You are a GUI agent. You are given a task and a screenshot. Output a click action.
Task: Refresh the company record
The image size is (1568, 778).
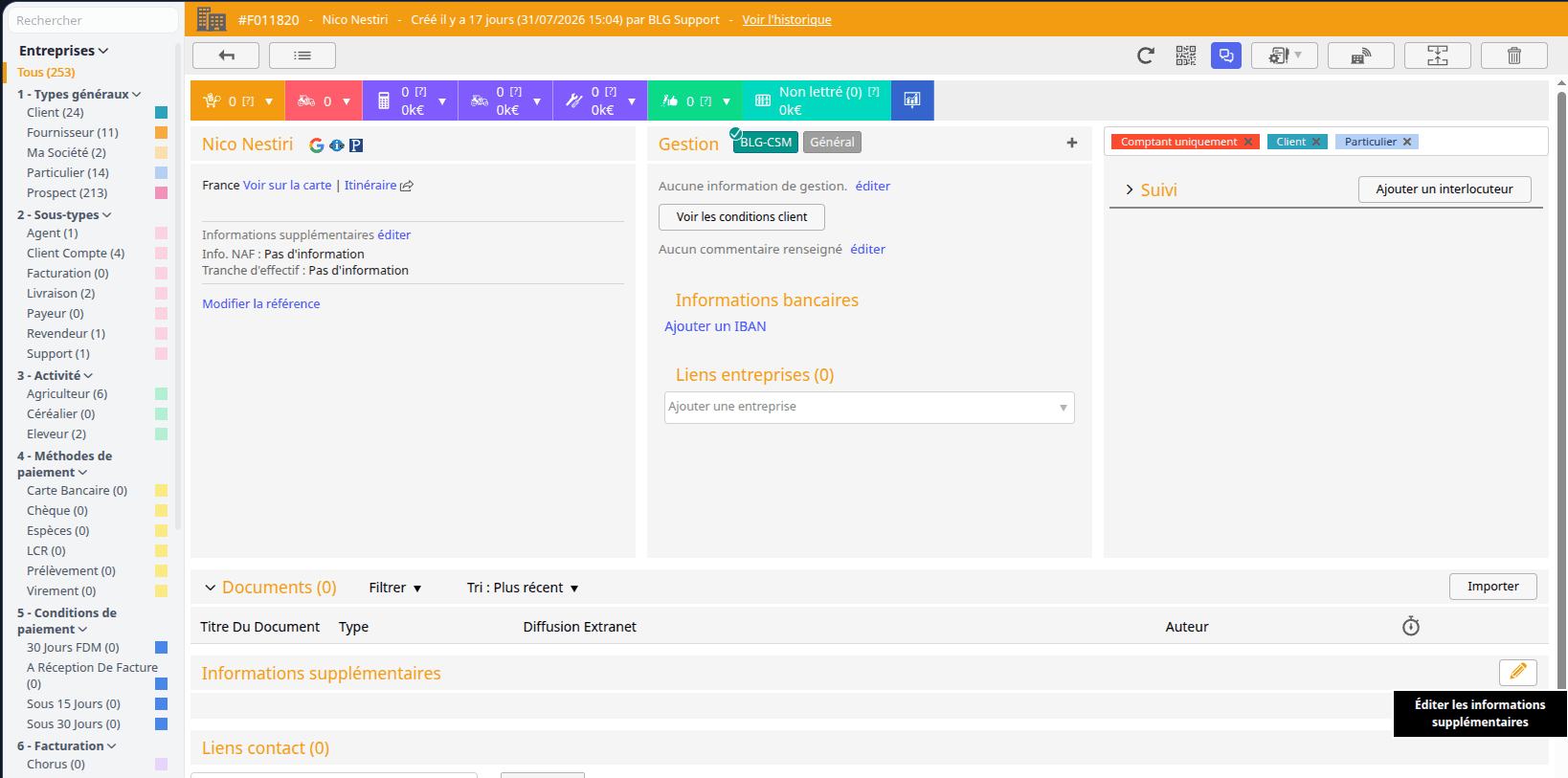point(1145,56)
